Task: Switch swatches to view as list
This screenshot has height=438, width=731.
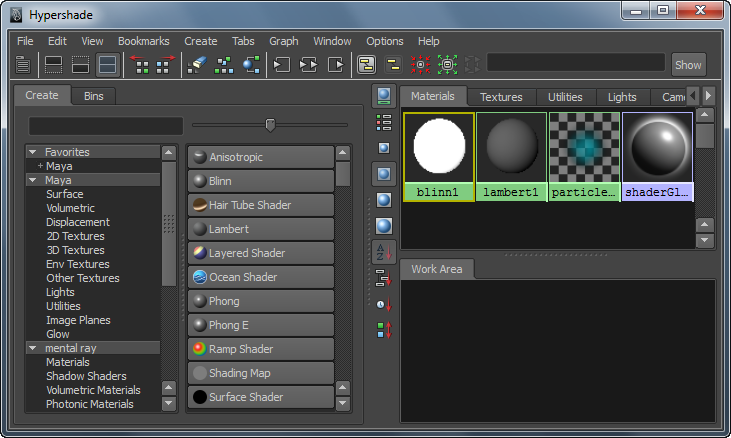Action: [x=383, y=122]
